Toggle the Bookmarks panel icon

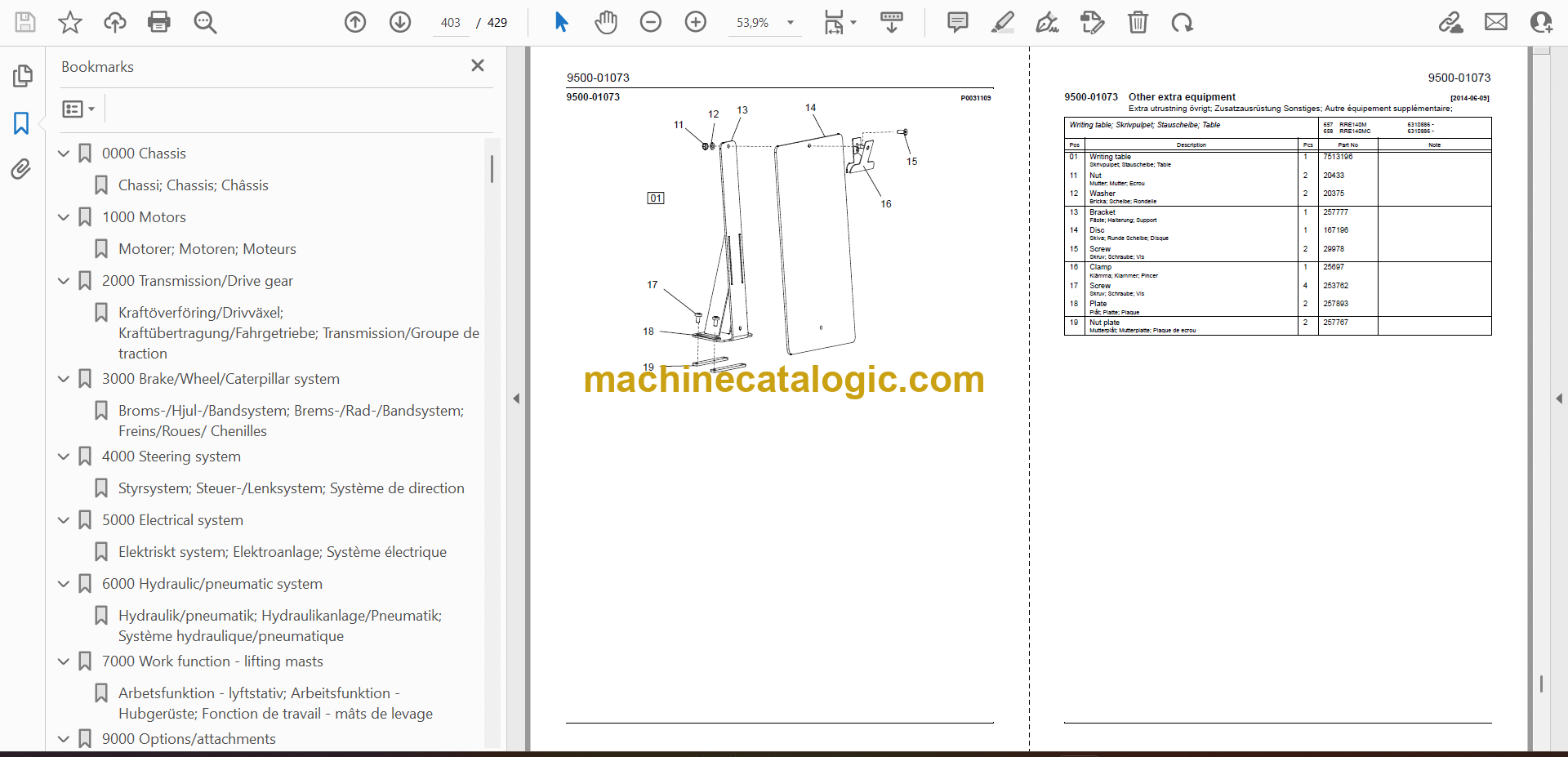pos(22,123)
